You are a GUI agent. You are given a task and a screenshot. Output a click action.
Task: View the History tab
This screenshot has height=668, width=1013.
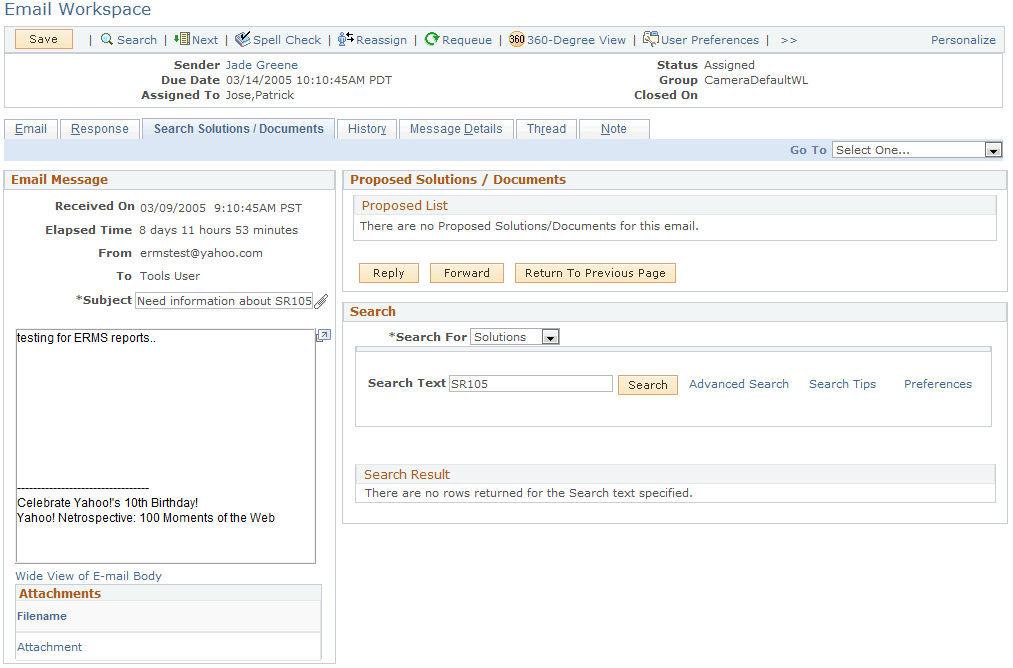click(x=366, y=129)
